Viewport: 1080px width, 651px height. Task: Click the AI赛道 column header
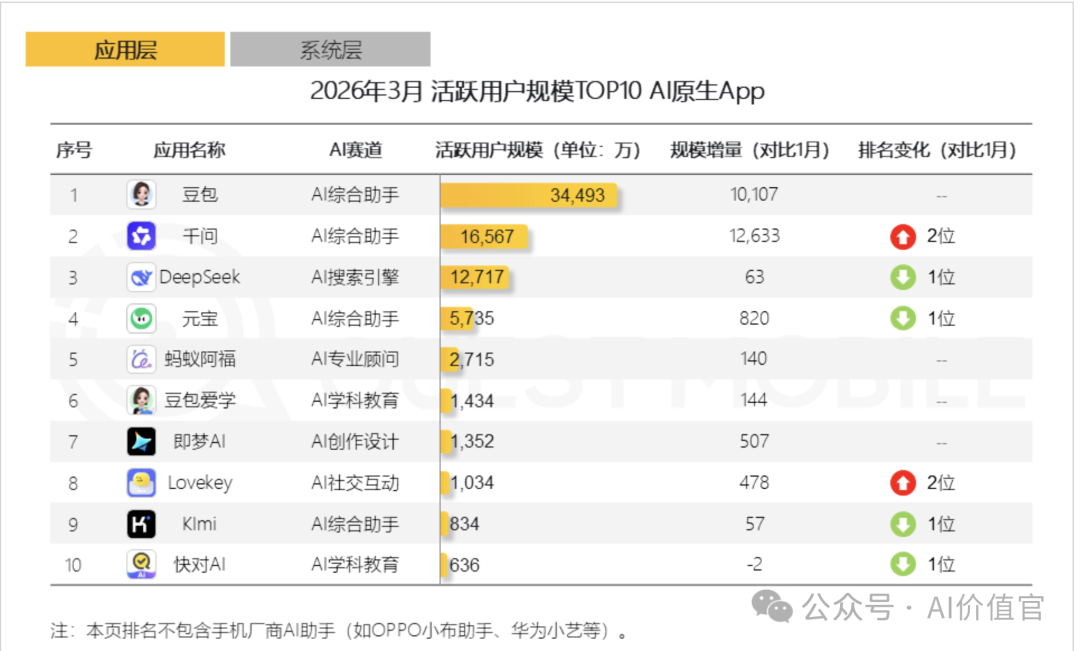tap(355, 149)
